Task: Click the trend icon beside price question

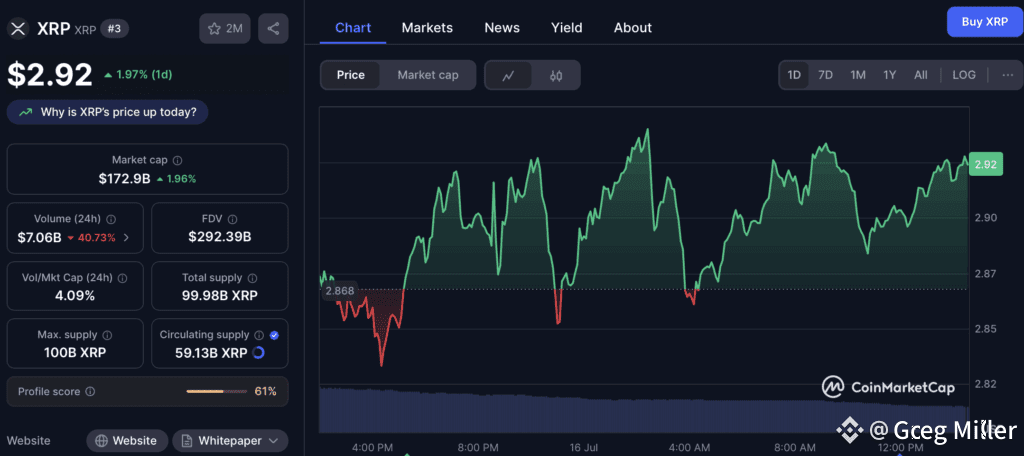Action: [x=25, y=112]
